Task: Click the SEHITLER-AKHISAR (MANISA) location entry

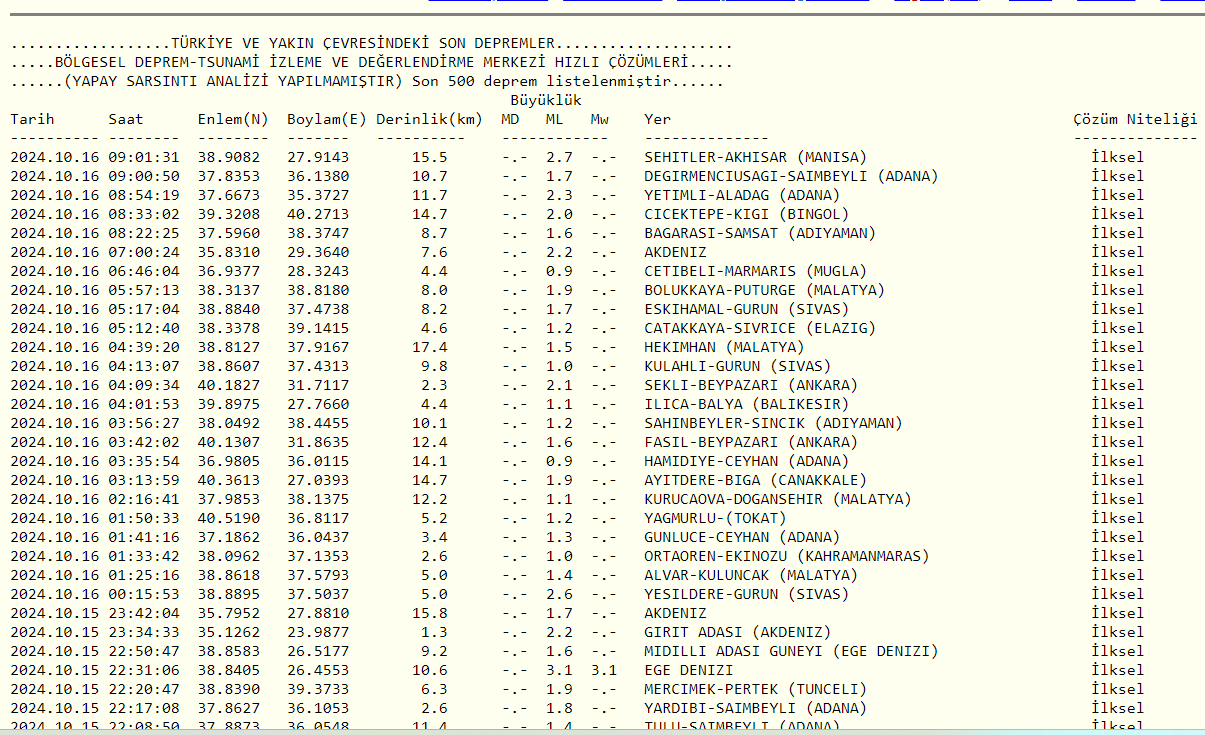Action: (x=755, y=157)
